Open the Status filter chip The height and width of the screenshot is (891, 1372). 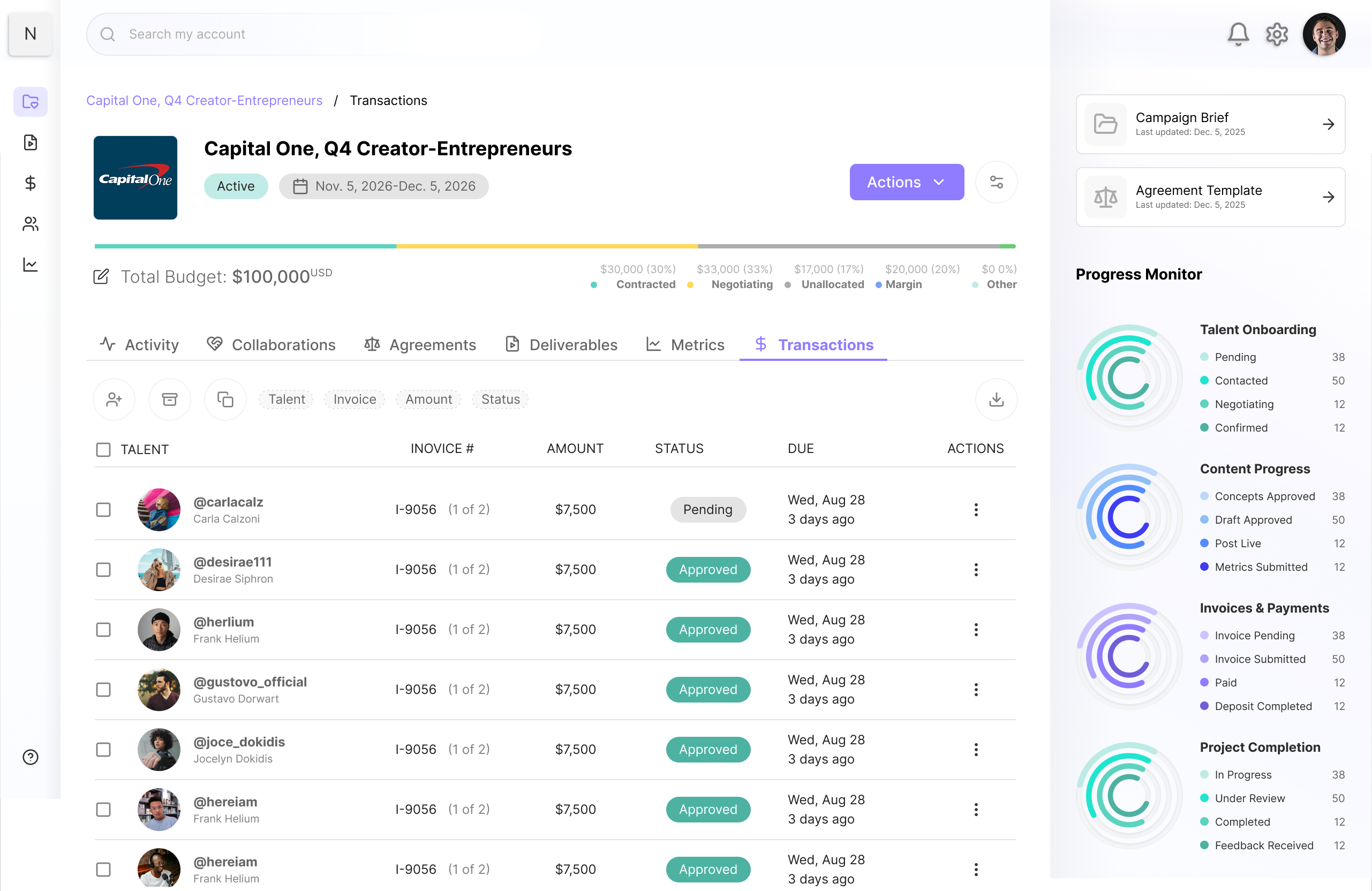500,399
